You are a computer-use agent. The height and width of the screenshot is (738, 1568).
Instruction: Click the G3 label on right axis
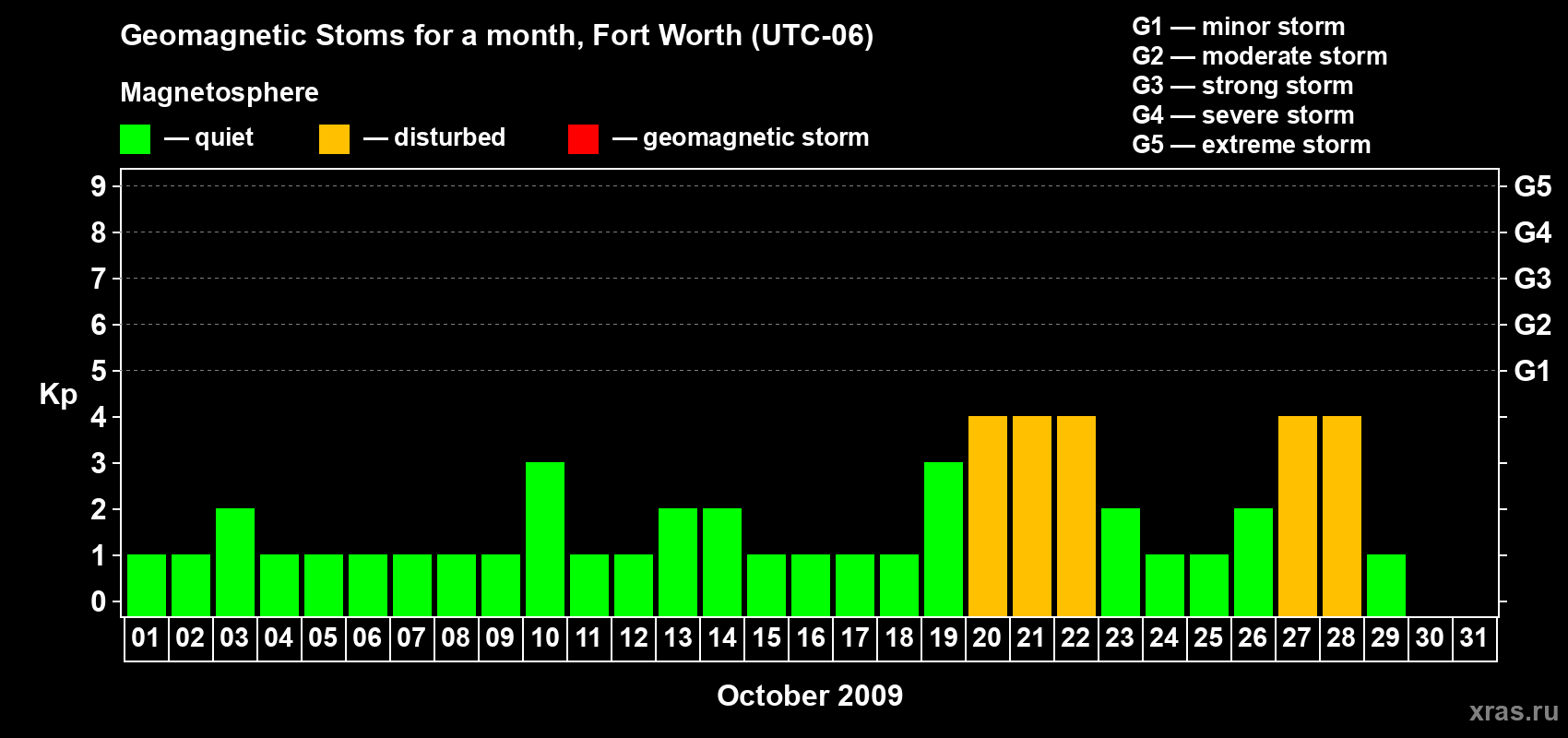point(1533,279)
